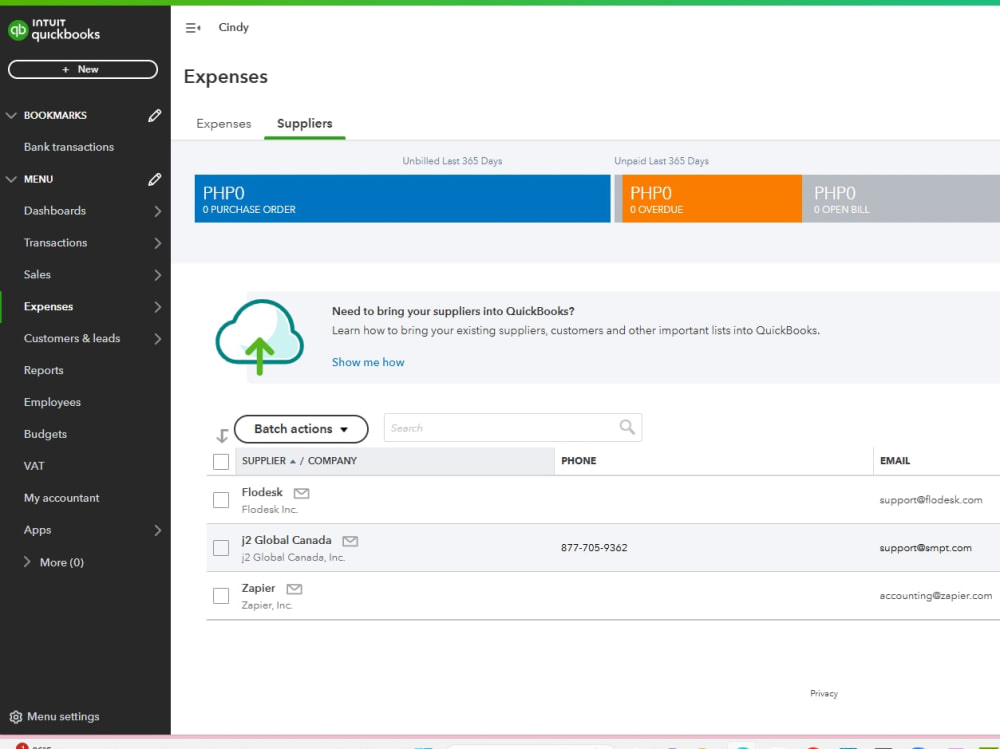Open the Zapier supplier
This screenshot has width=1000, height=749.
coord(258,588)
